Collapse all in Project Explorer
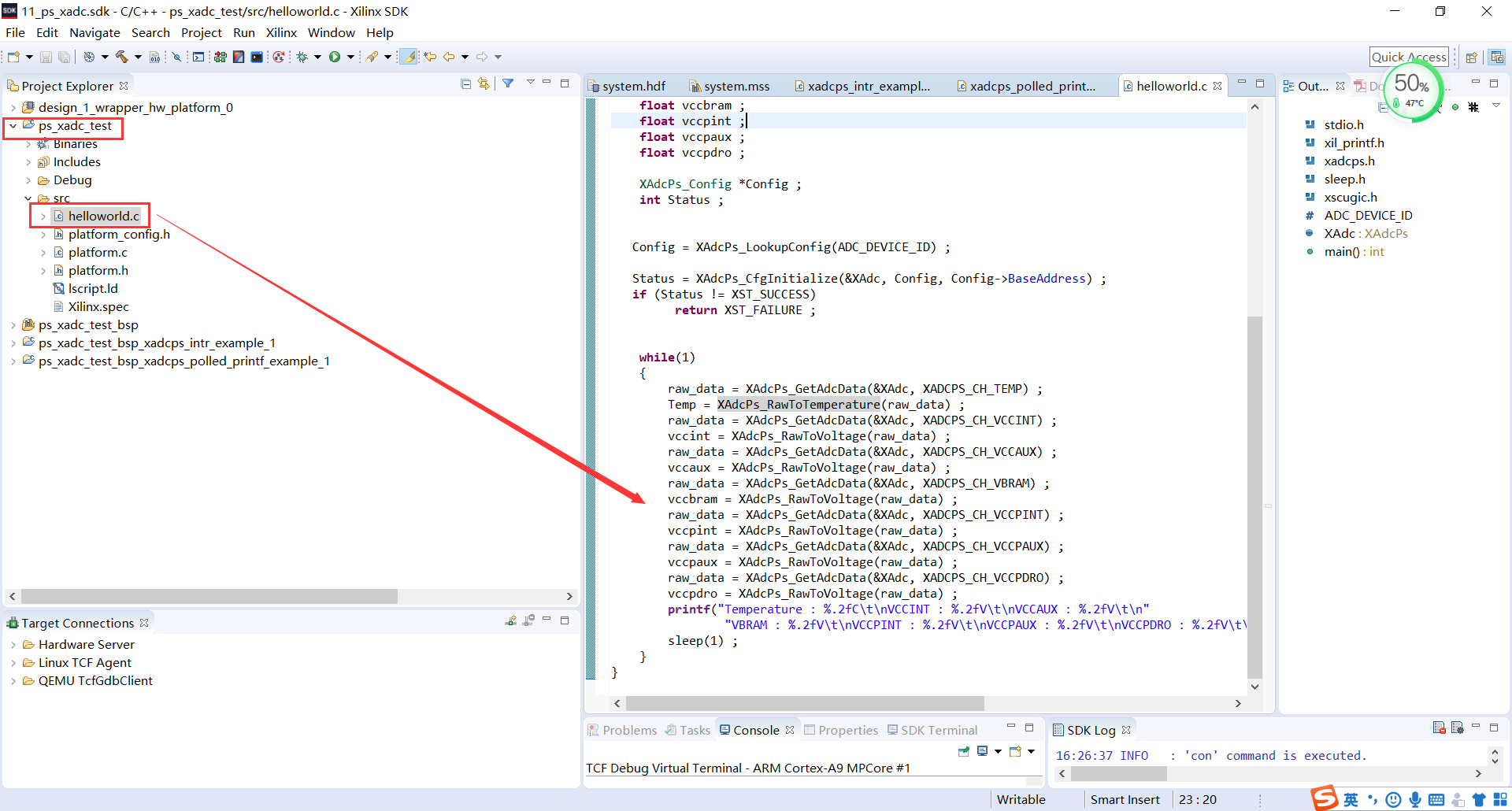The width and height of the screenshot is (1512, 811). click(x=466, y=84)
